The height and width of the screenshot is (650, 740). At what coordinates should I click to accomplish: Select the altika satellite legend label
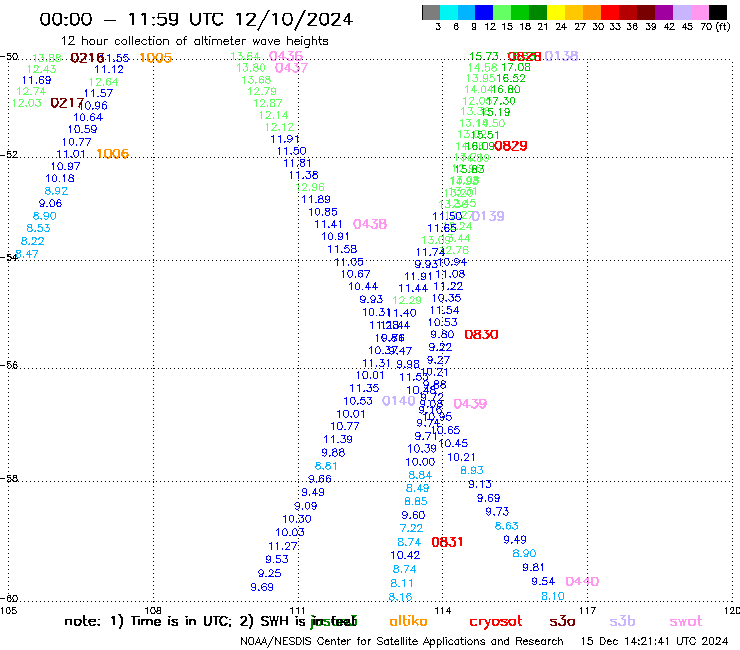408,621
